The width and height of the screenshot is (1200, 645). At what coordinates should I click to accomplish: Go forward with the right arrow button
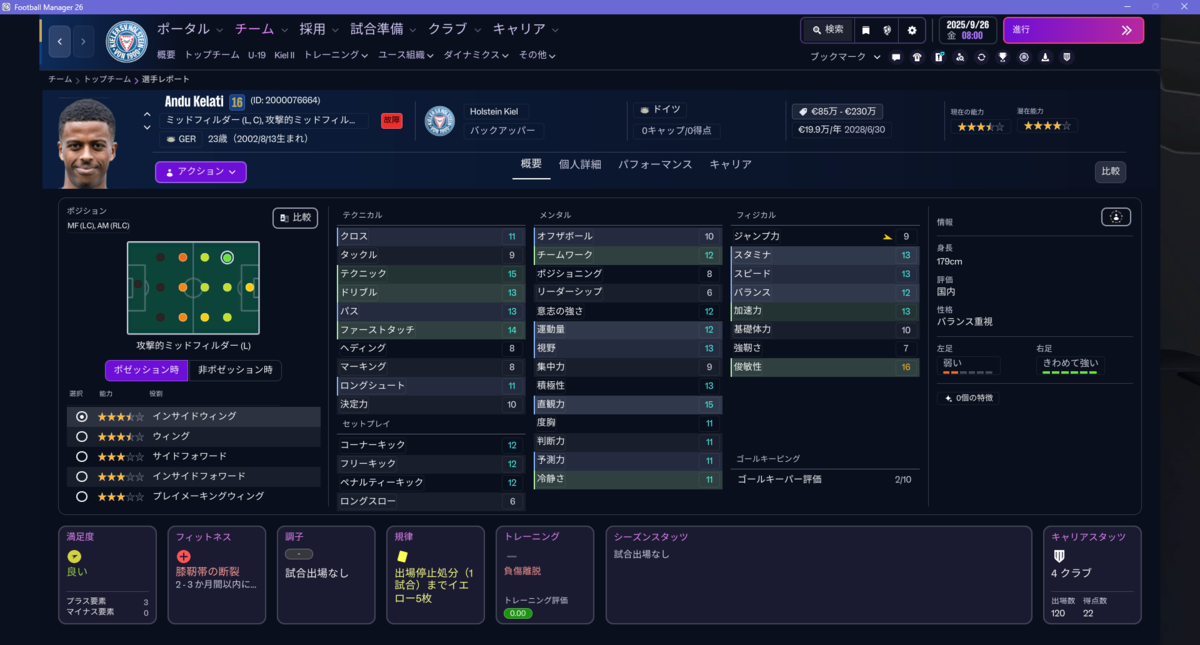point(84,41)
